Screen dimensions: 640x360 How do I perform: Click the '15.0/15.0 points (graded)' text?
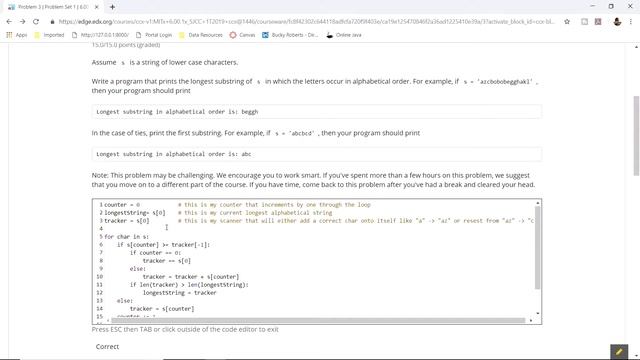(x=126, y=45)
